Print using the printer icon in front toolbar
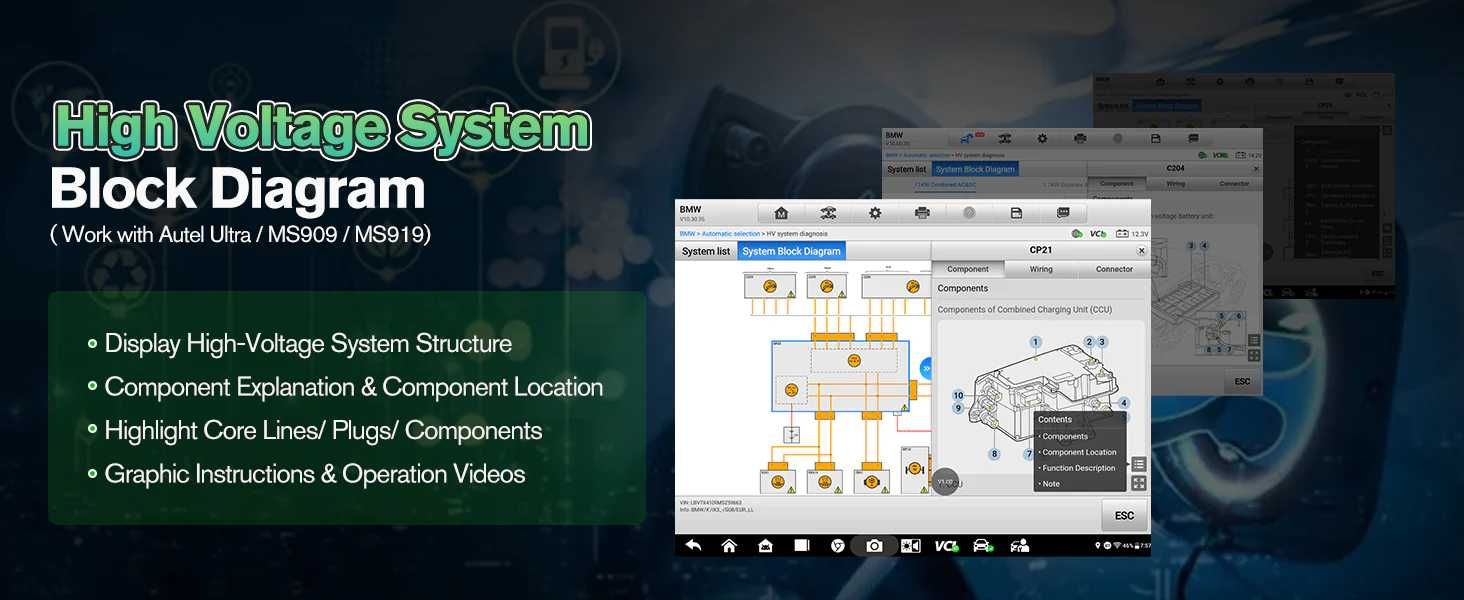This screenshot has height=600, width=1464. point(922,213)
